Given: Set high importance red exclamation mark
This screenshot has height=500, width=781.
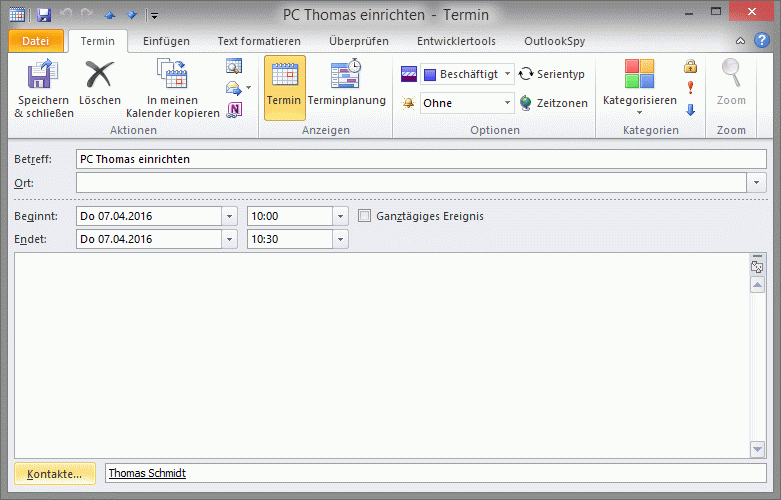Looking at the screenshot, I should tap(690, 88).
